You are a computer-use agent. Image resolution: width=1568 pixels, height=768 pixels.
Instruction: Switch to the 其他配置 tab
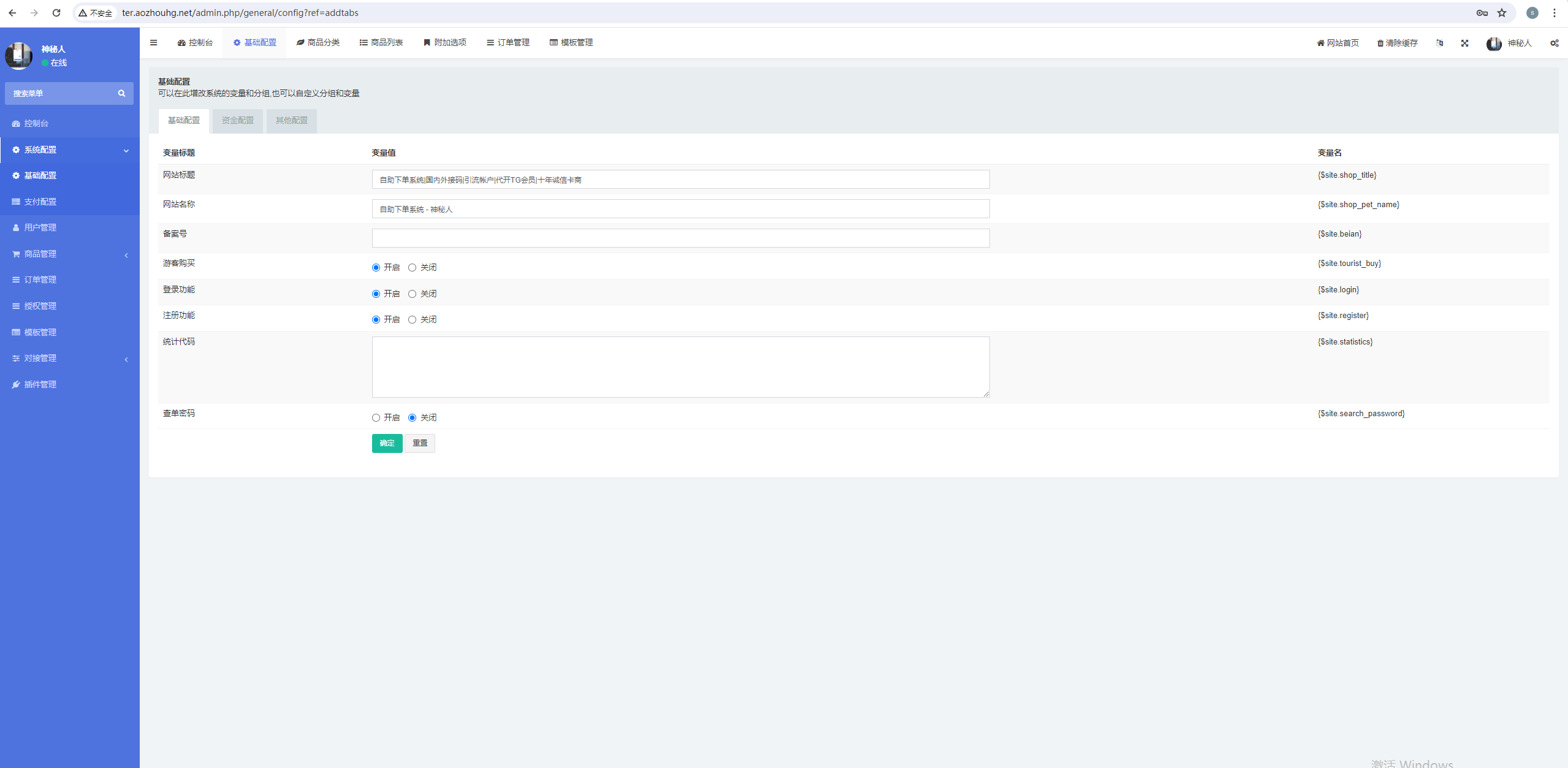tap(291, 120)
